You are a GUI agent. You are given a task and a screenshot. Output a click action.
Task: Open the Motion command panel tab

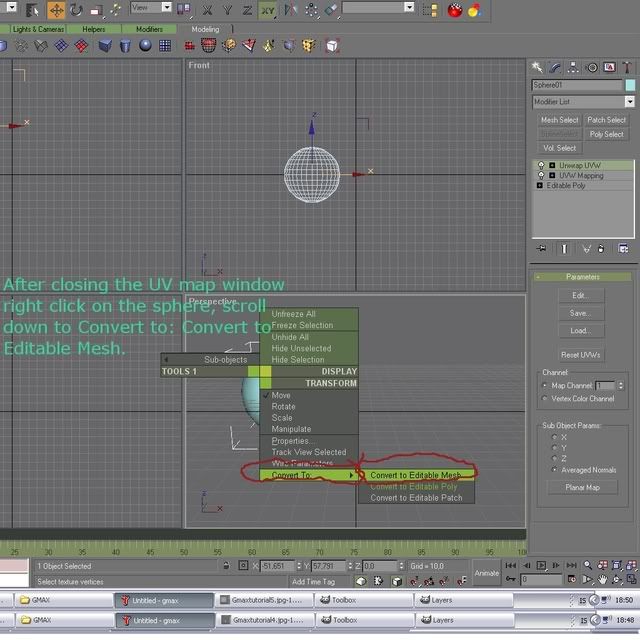click(x=590, y=67)
